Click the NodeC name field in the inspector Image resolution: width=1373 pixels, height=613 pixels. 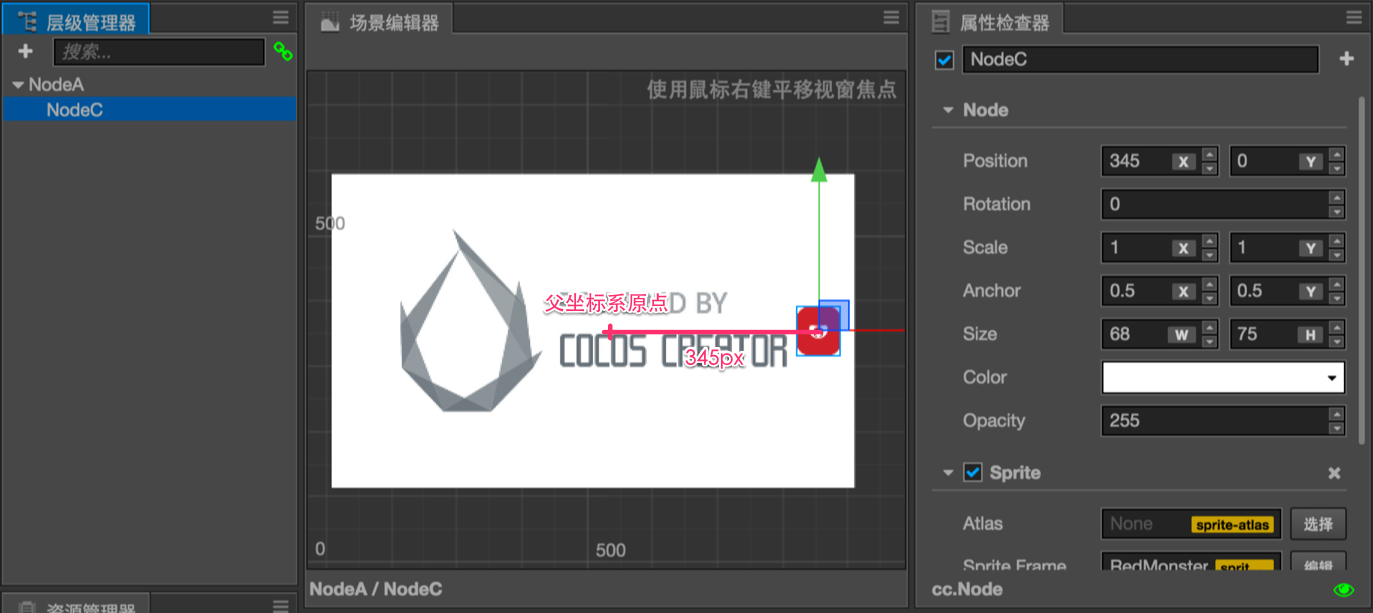pyautogui.click(x=1140, y=59)
